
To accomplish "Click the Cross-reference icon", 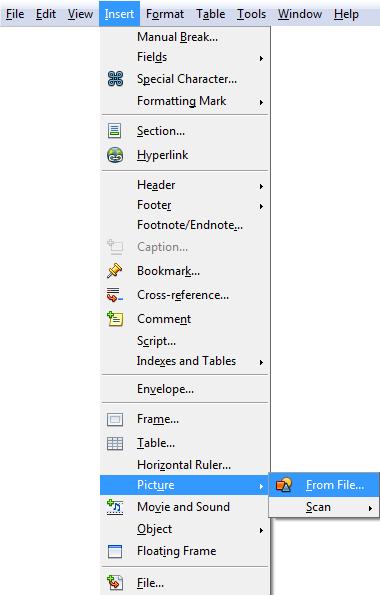I will [115, 295].
